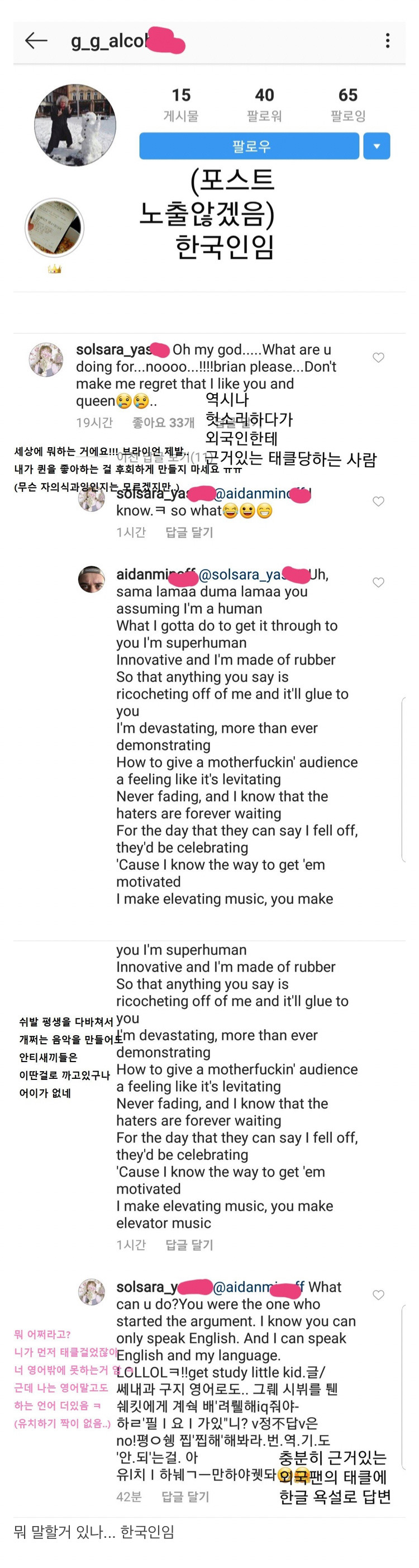Open the profile picture with snowman
419x1568 pixels.
(75, 125)
